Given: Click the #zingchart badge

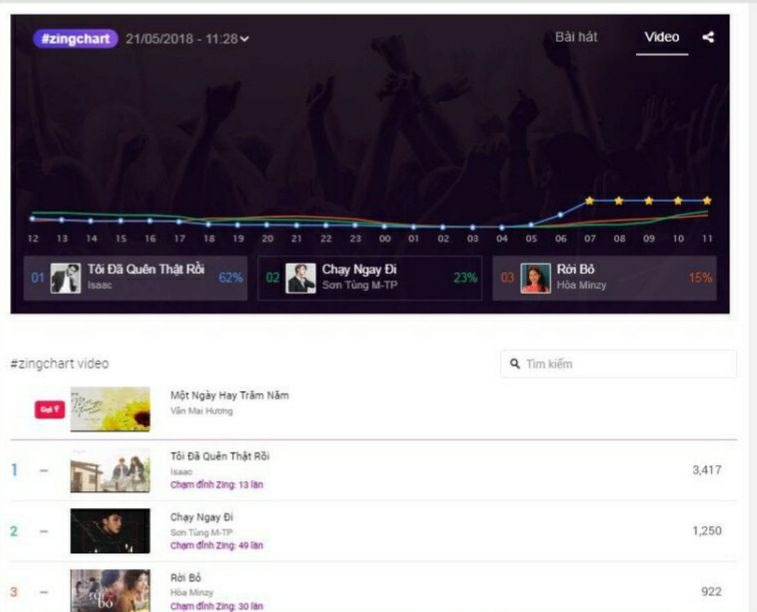Looking at the screenshot, I should [75, 39].
